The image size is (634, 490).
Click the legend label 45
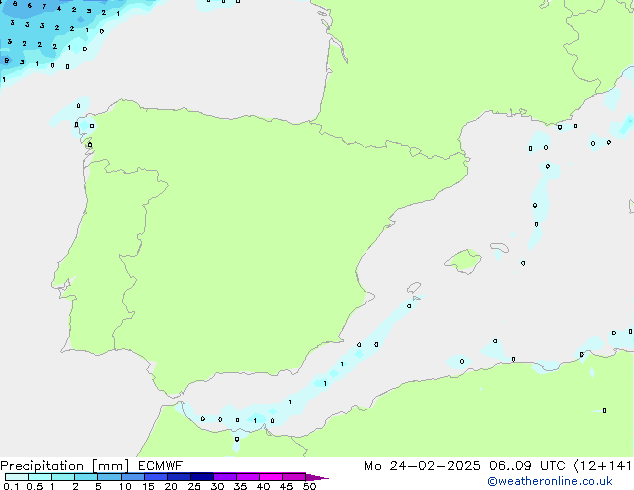coord(286,486)
